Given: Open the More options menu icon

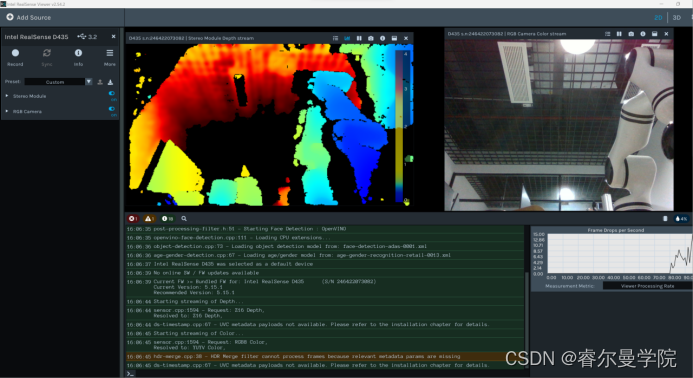Looking at the screenshot, I should [x=110, y=57].
